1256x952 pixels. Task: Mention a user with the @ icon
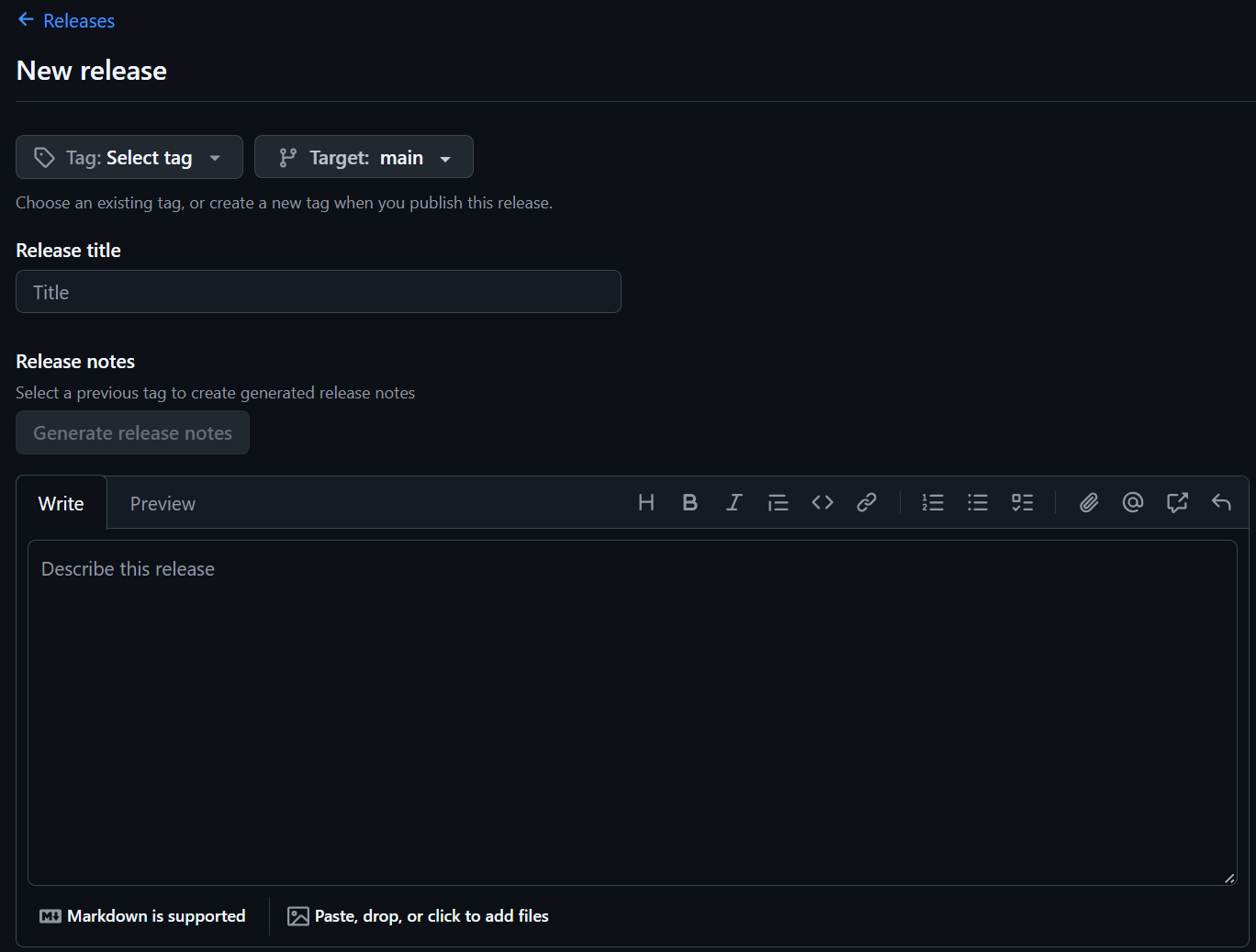pos(1133,502)
